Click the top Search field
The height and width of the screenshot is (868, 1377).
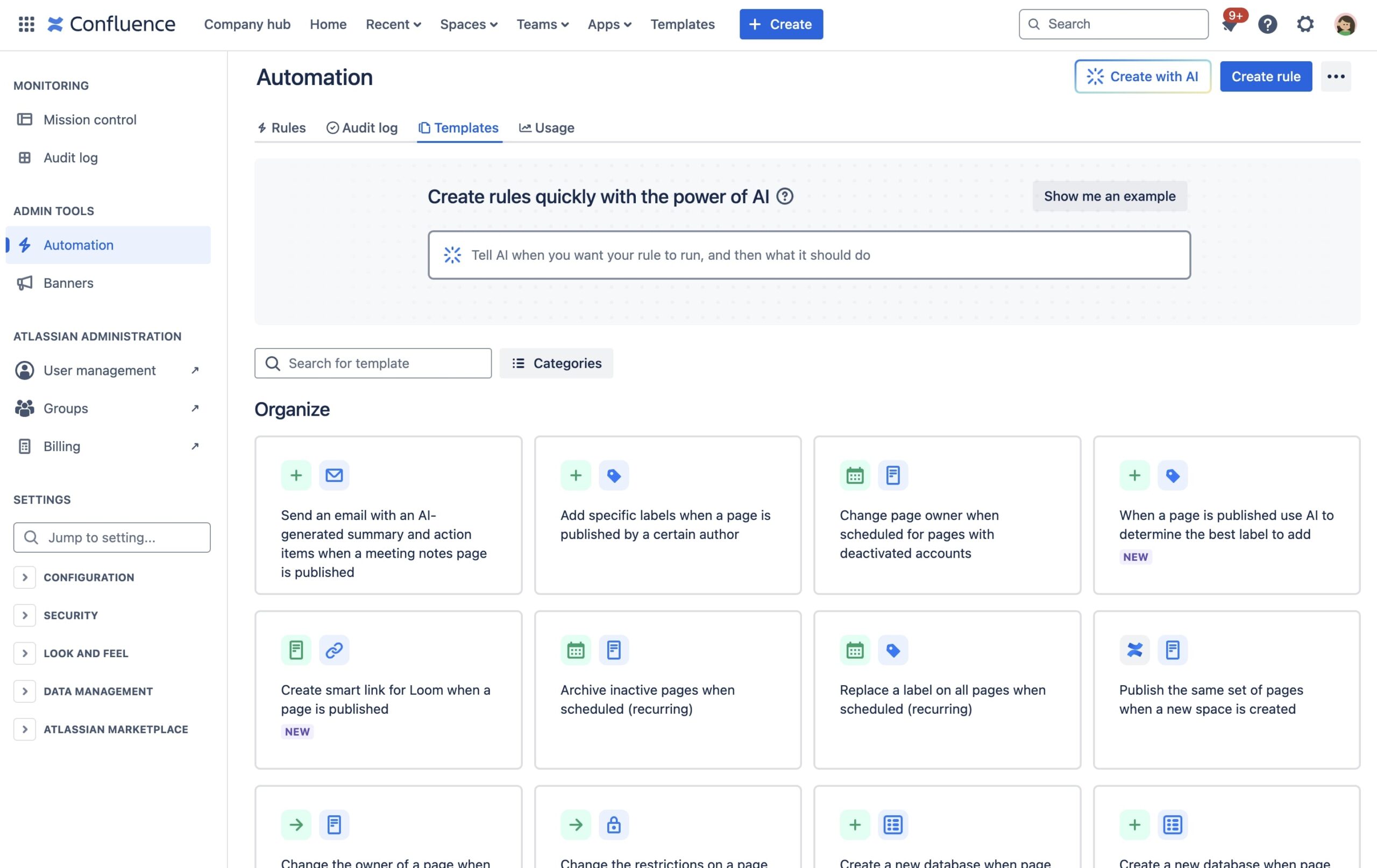click(x=1114, y=24)
